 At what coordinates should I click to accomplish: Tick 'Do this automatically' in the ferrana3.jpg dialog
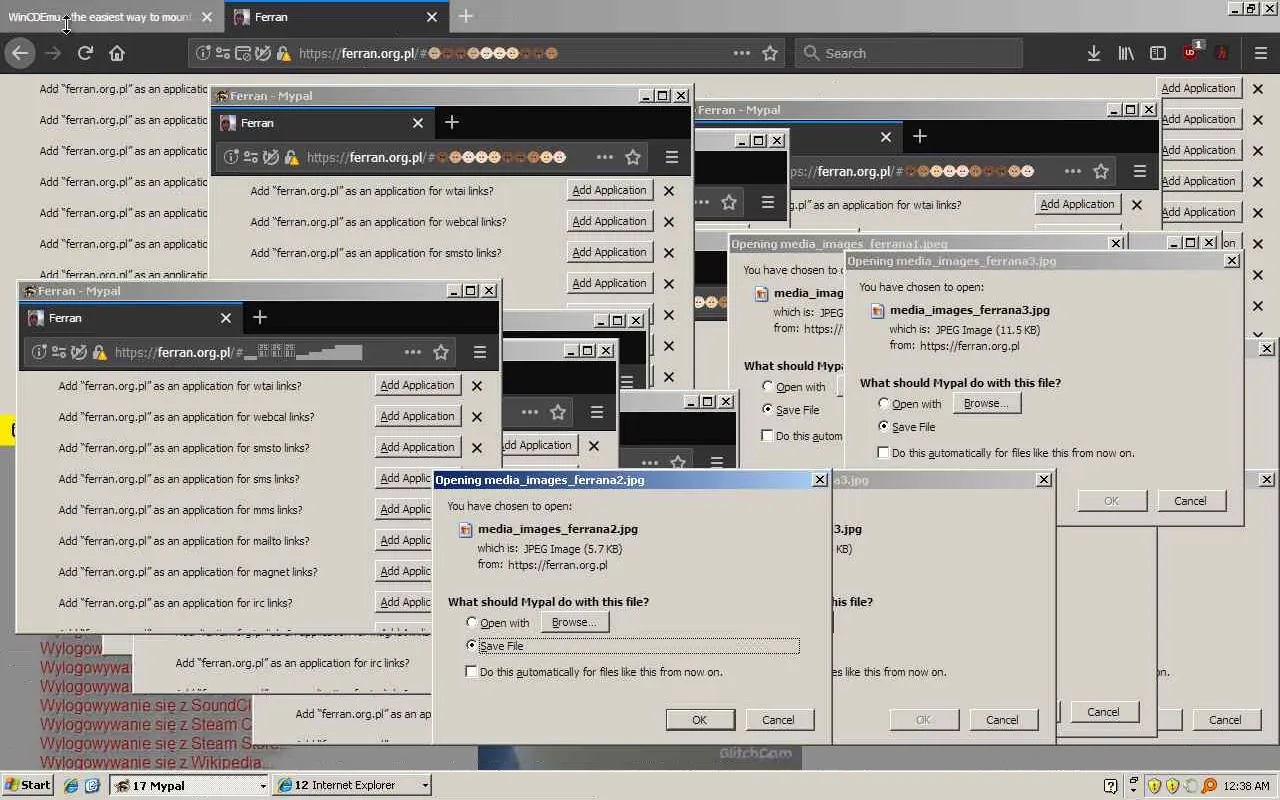(x=884, y=453)
